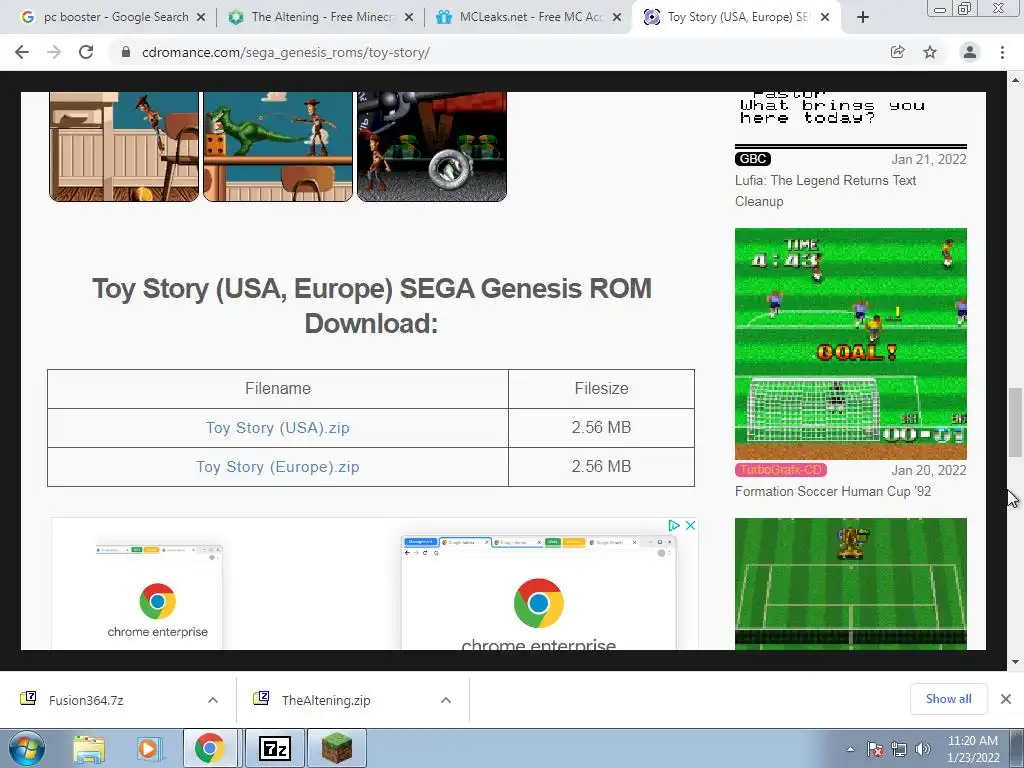Screen dimensions: 1024x768
Task: Click network tray icon
Action: tap(899, 749)
